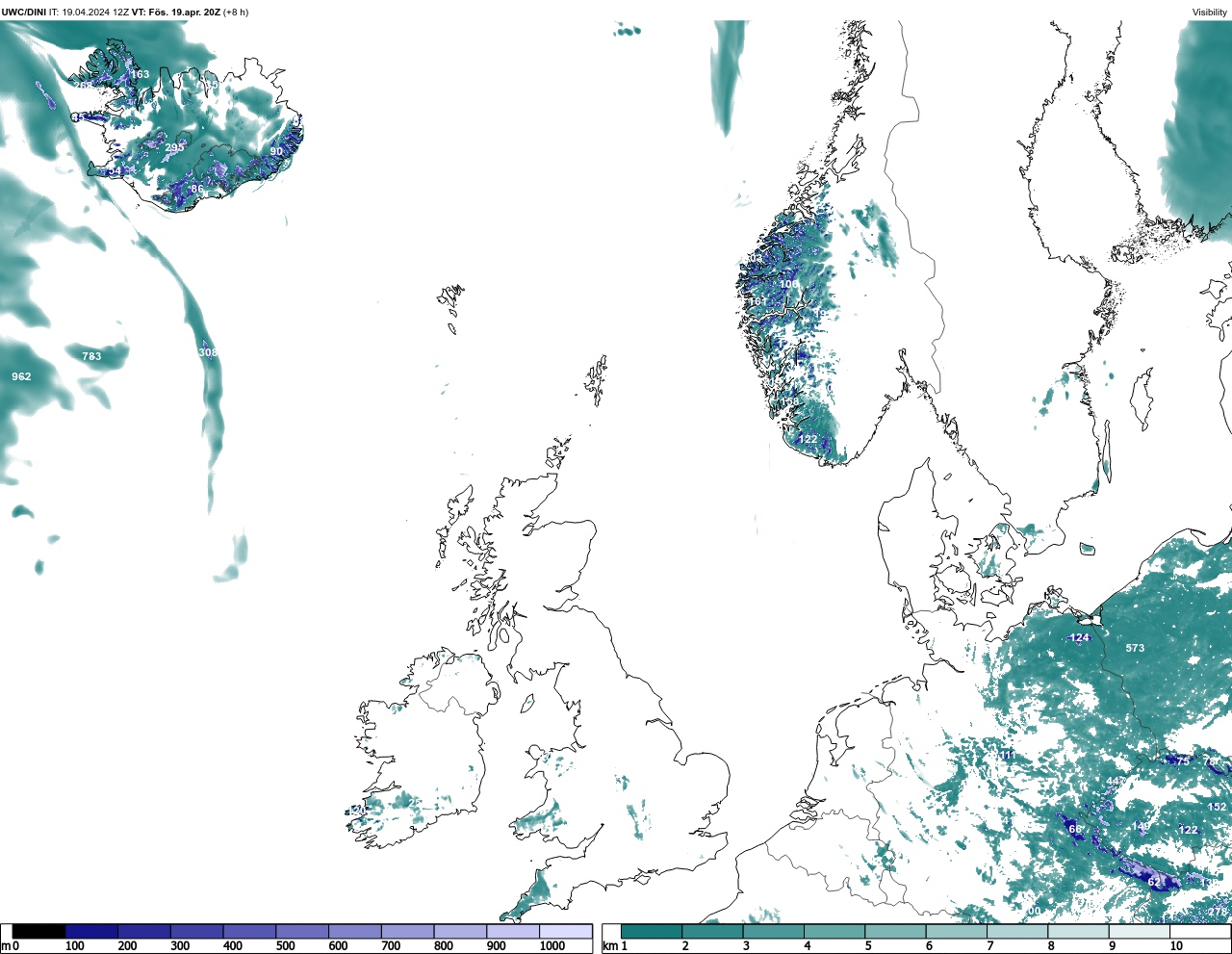This screenshot has width=1232, height=954.
Task: Select the 2–3 km teal legend swatch
Action: tap(712, 932)
